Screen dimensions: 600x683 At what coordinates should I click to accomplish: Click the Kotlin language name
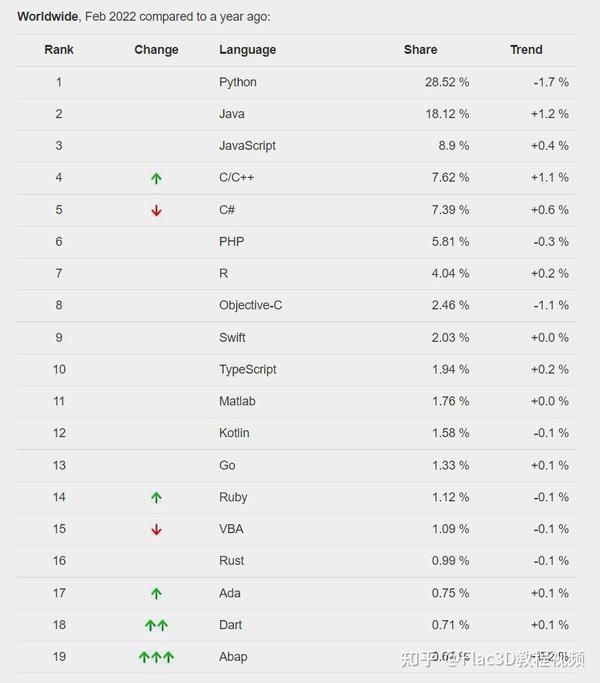[234, 433]
